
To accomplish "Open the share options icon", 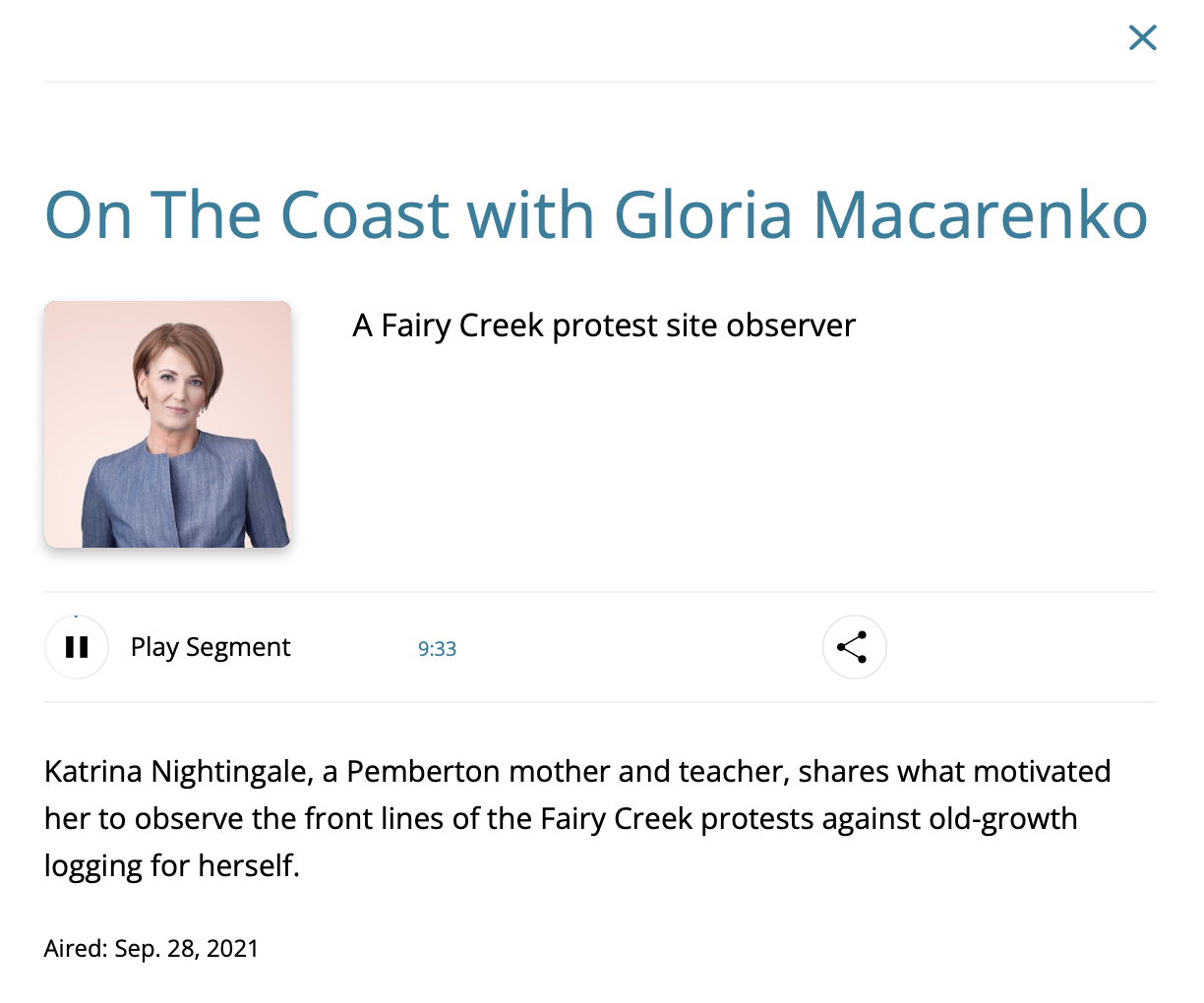I will (854, 647).
